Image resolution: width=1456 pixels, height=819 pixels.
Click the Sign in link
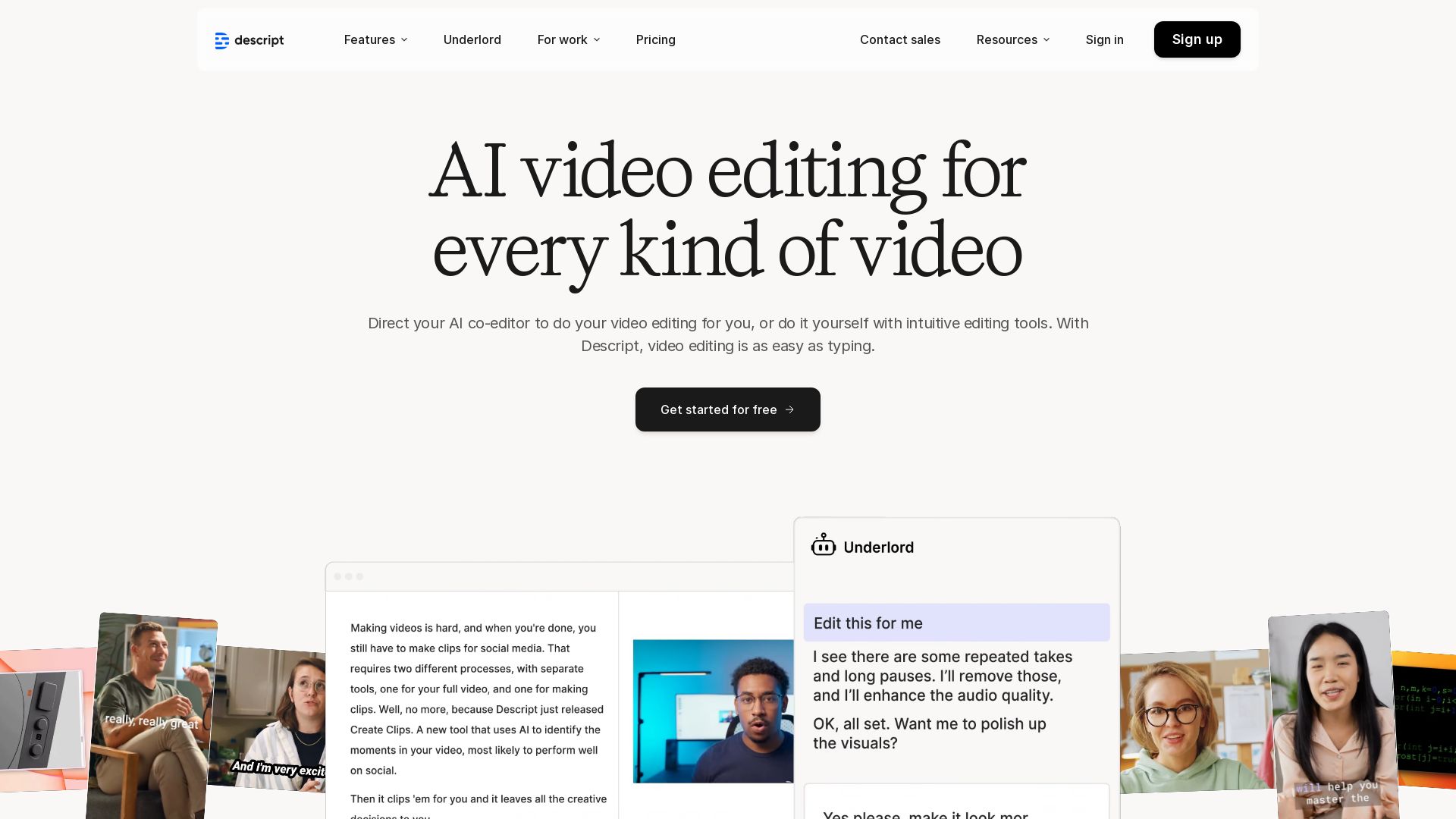(x=1104, y=39)
